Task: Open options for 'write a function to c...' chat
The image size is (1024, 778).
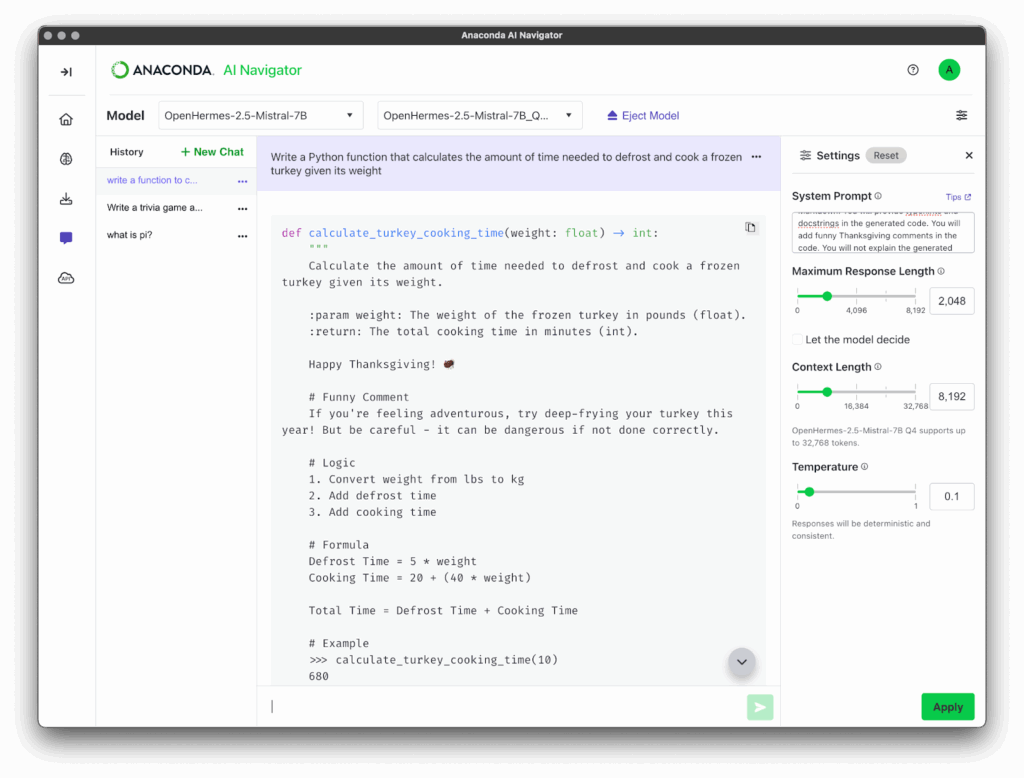Action: pos(242,181)
